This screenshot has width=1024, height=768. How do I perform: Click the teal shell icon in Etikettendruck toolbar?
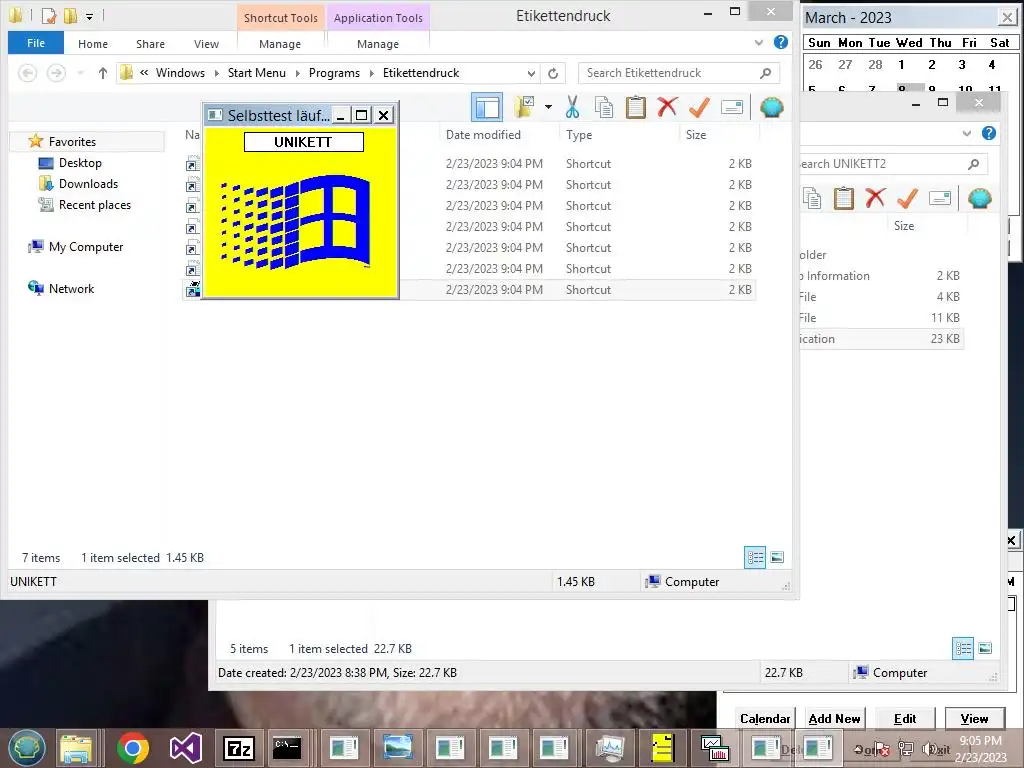771,107
